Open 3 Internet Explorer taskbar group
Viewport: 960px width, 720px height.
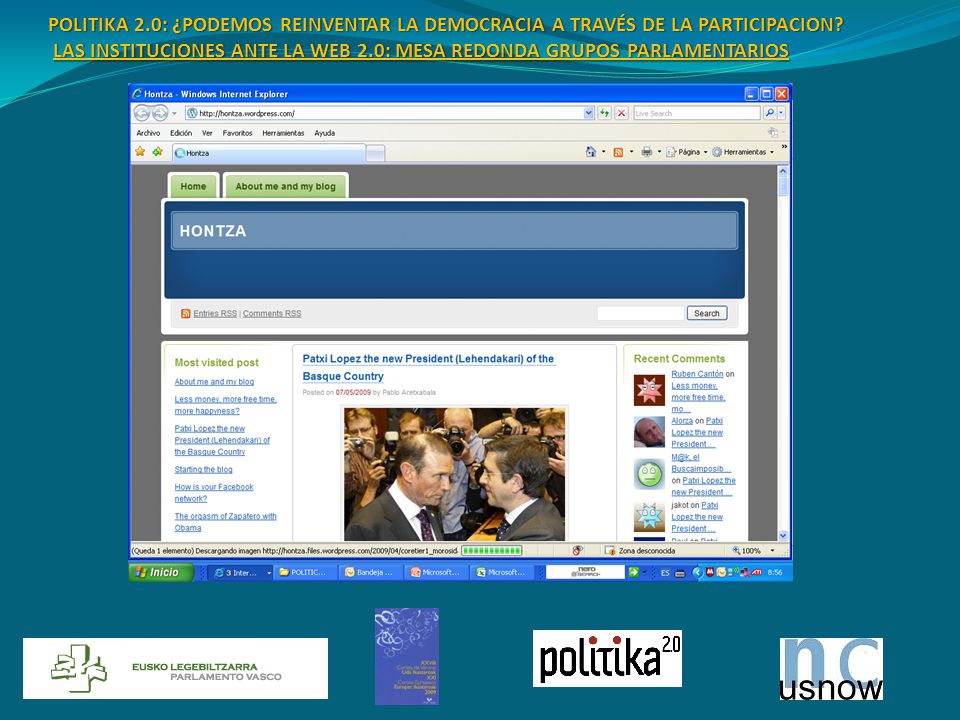[241, 572]
